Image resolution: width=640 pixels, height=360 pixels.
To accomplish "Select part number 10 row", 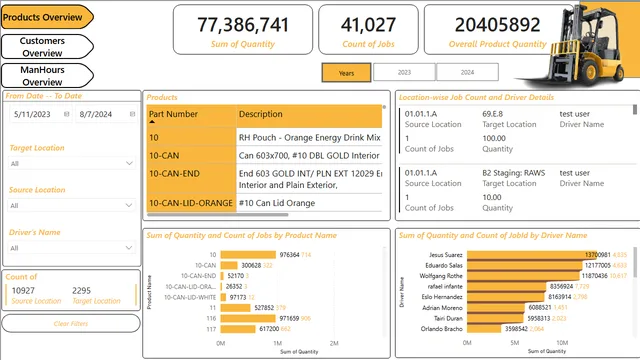I will click(x=191, y=138).
